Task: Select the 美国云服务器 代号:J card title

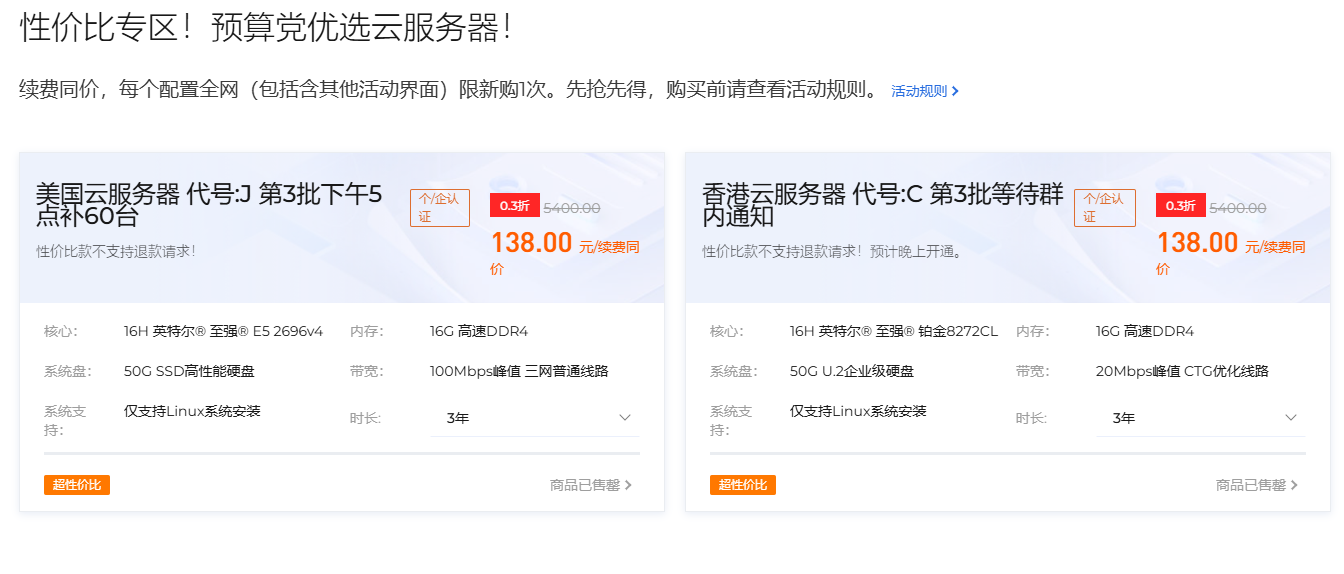Action: (209, 204)
